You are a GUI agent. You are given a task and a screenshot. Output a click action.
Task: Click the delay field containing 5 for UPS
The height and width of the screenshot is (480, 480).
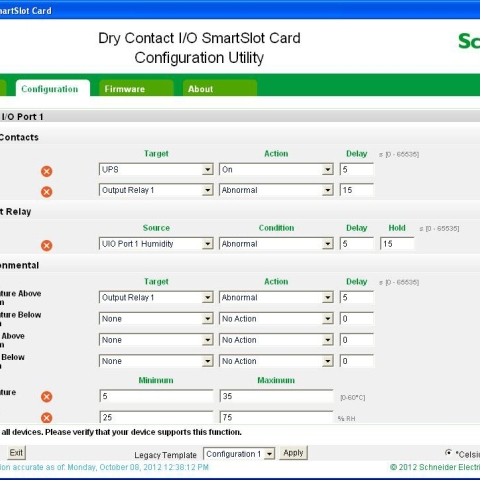357,170
